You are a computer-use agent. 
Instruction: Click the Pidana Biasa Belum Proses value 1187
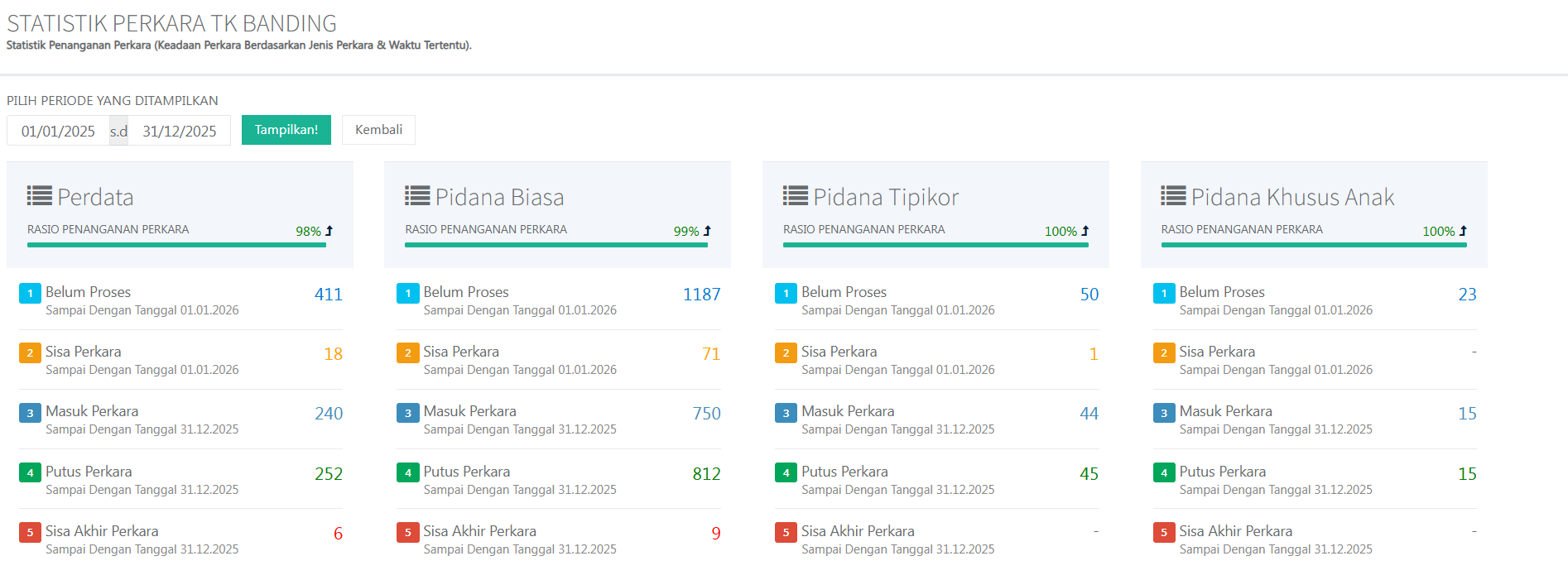click(701, 295)
